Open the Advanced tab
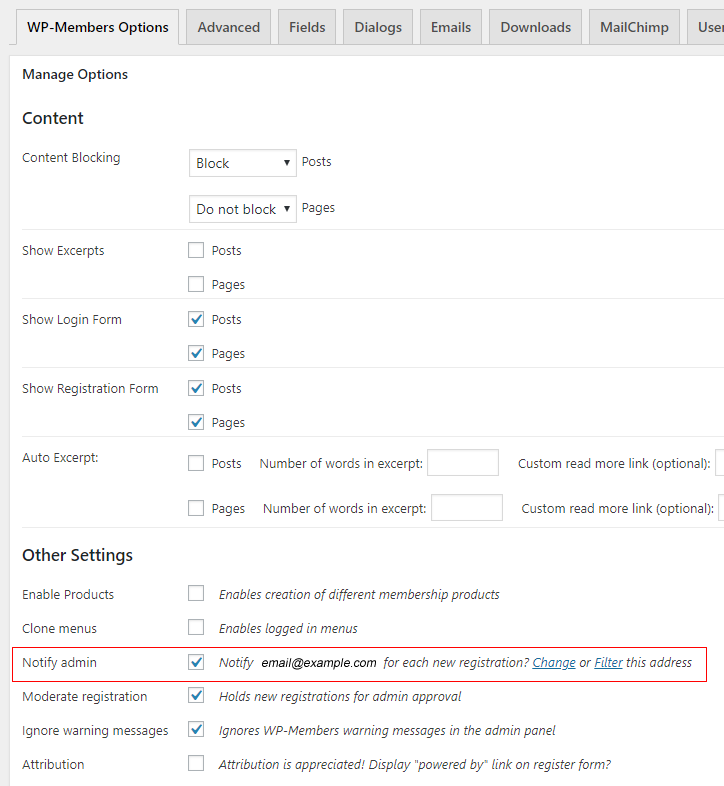724x786 pixels. [228, 27]
